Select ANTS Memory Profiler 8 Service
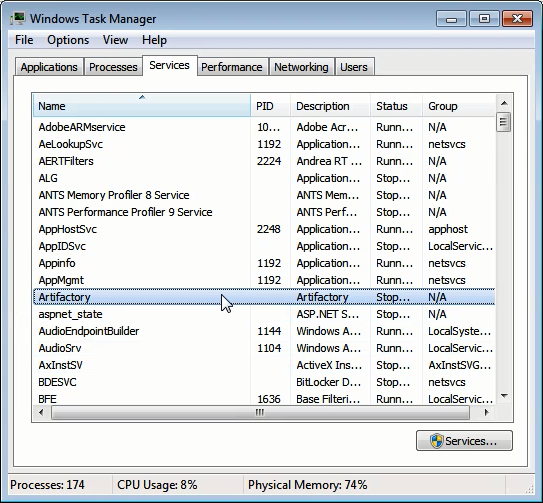The height and width of the screenshot is (503, 543). 264,195
